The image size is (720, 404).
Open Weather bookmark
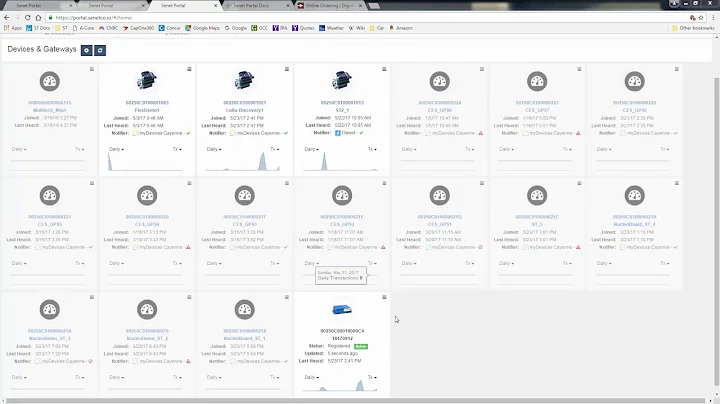pos(332,28)
